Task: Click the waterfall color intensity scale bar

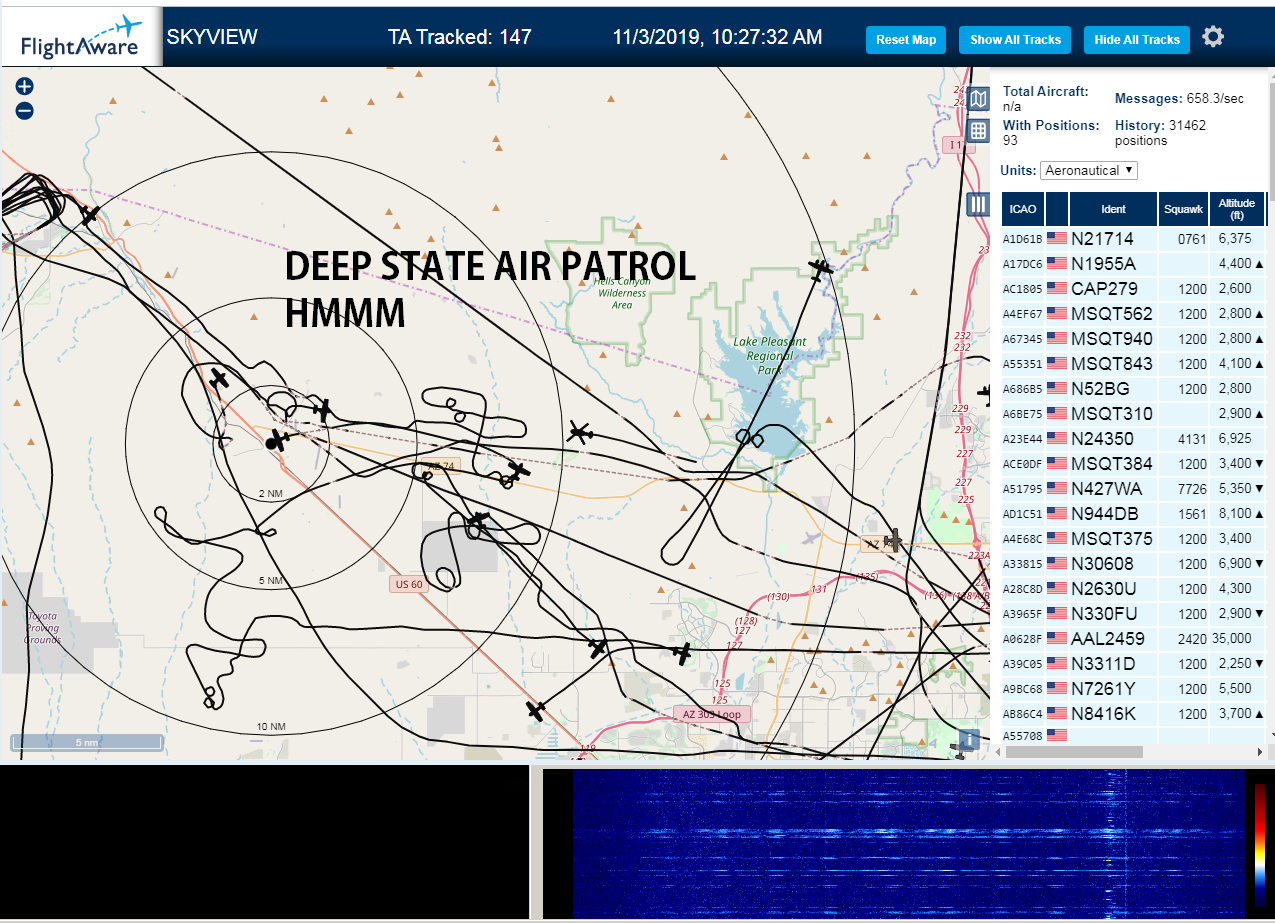Action: click(x=1260, y=845)
